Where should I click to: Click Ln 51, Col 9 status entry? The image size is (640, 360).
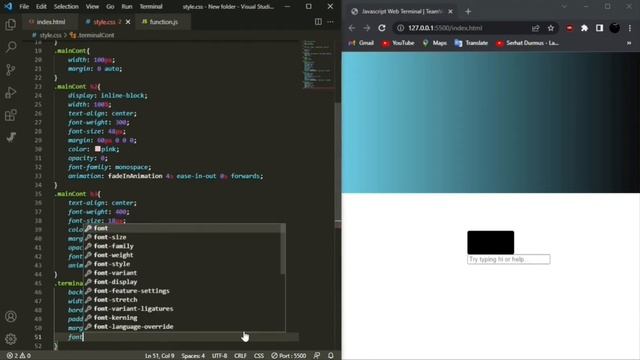160,356
